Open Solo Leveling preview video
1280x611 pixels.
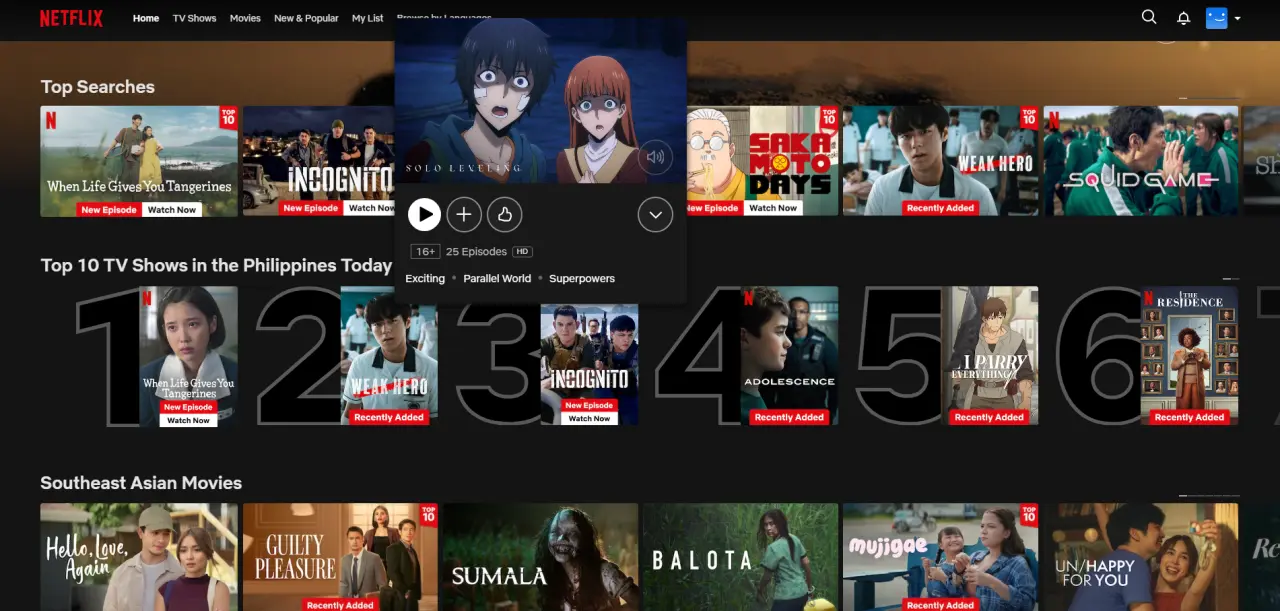click(540, 100)
